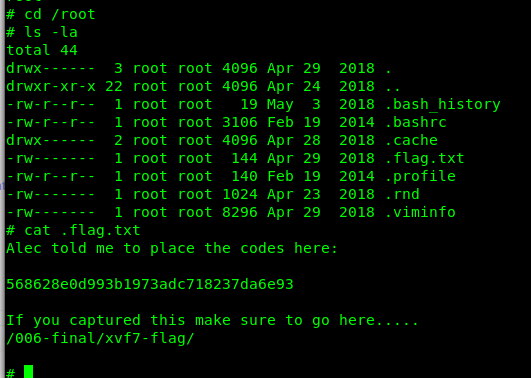The height and width of the screenshot is (378, 531).
Task: Click the 'May 3' date entry
Action: (294, 104)
